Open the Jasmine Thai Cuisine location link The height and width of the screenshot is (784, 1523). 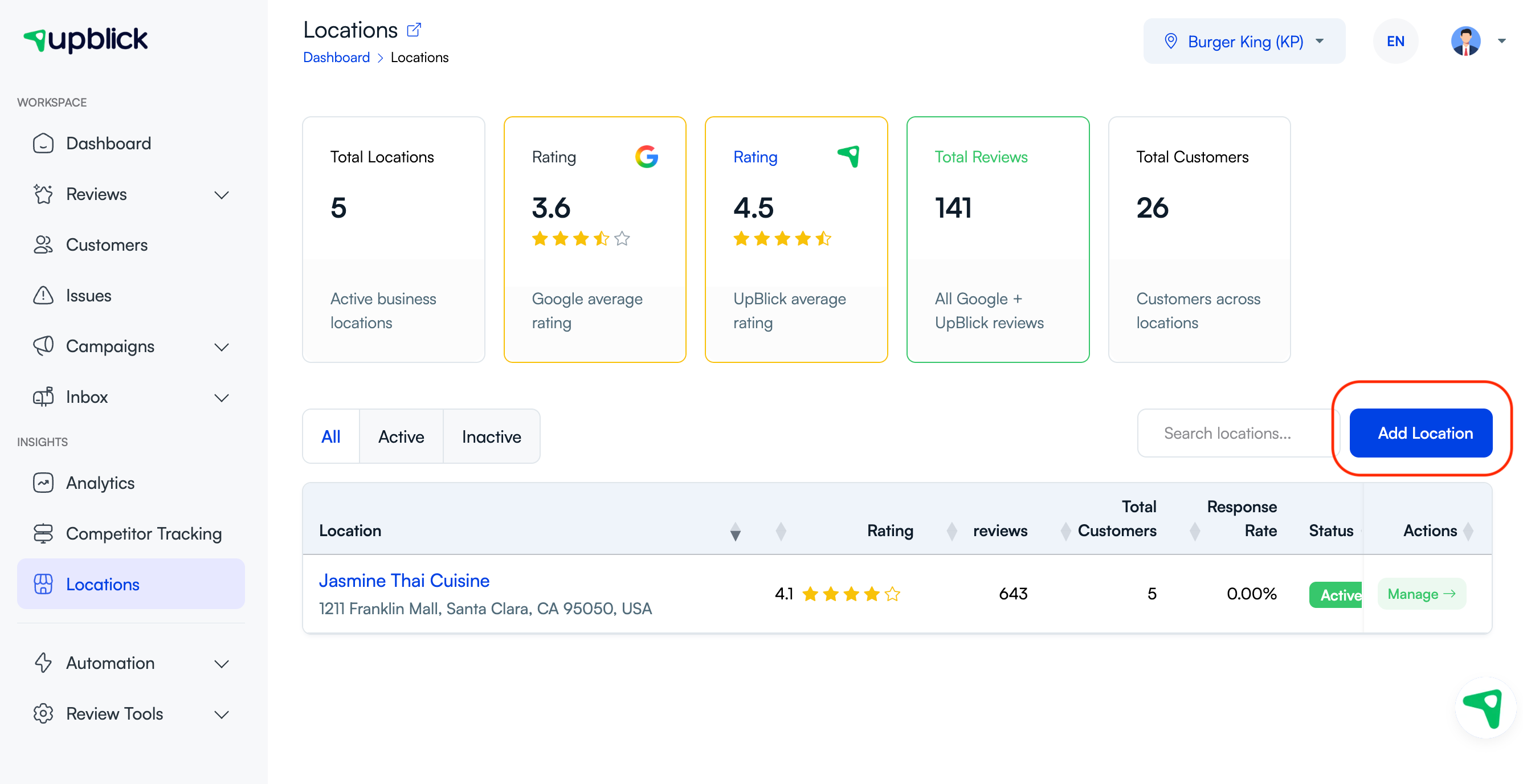[405, 581]
